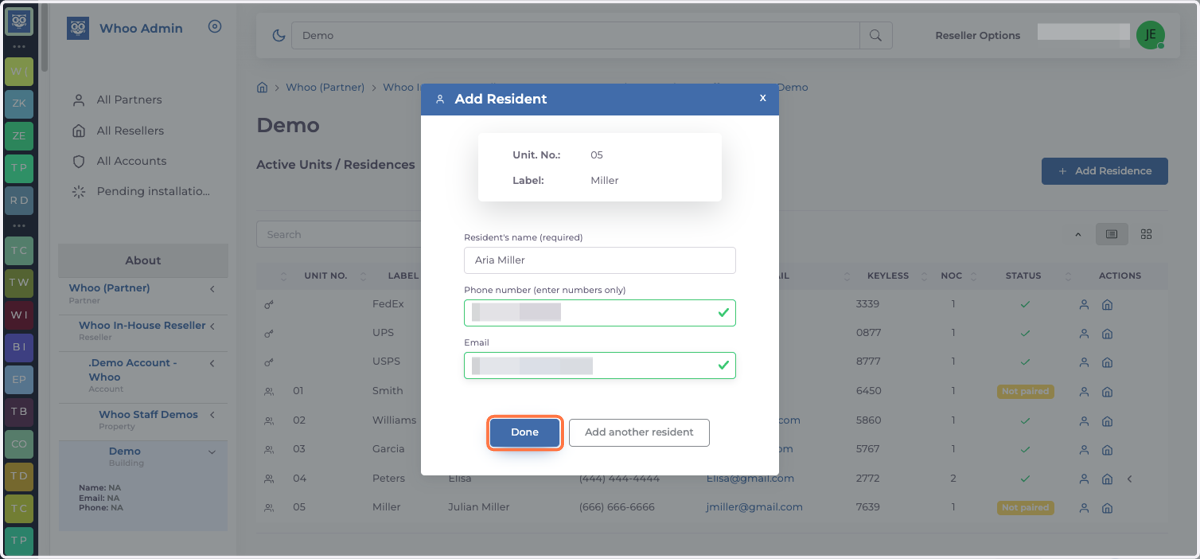Screen dimensions: 1200x559
Task: Click phone number (666) 666-6666
Action: click(617, 507)
